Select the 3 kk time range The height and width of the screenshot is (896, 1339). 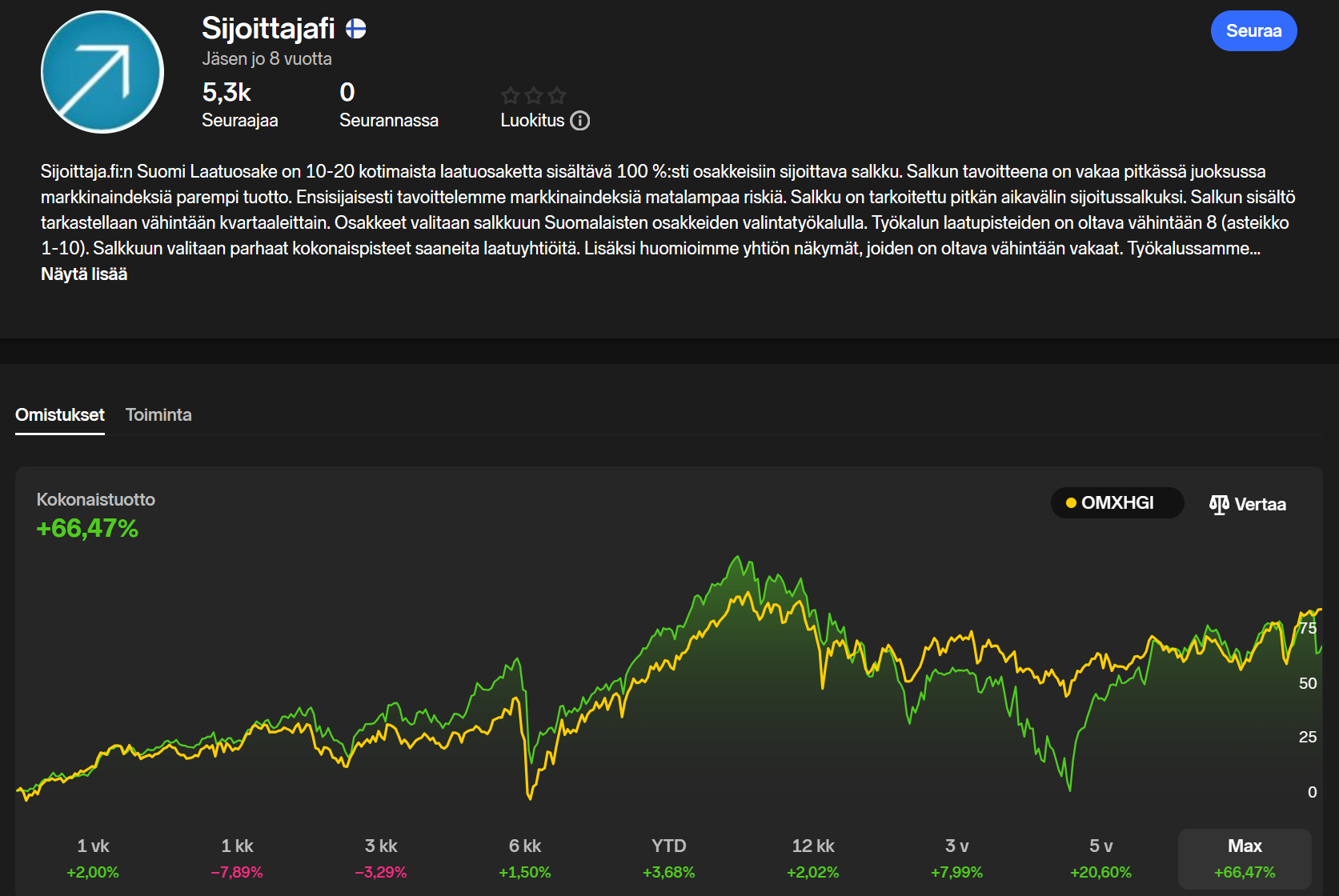coord(381,858)
